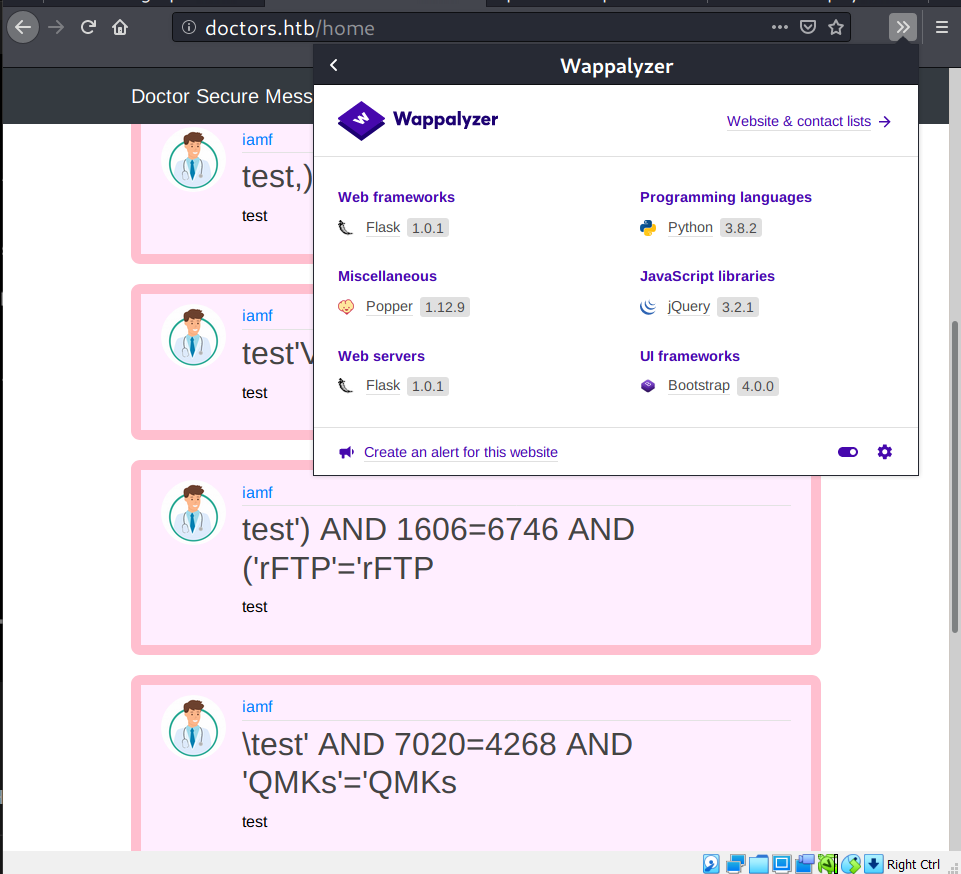
Task: Open page actions three-dot menu
Action: (x=778, y=27)
